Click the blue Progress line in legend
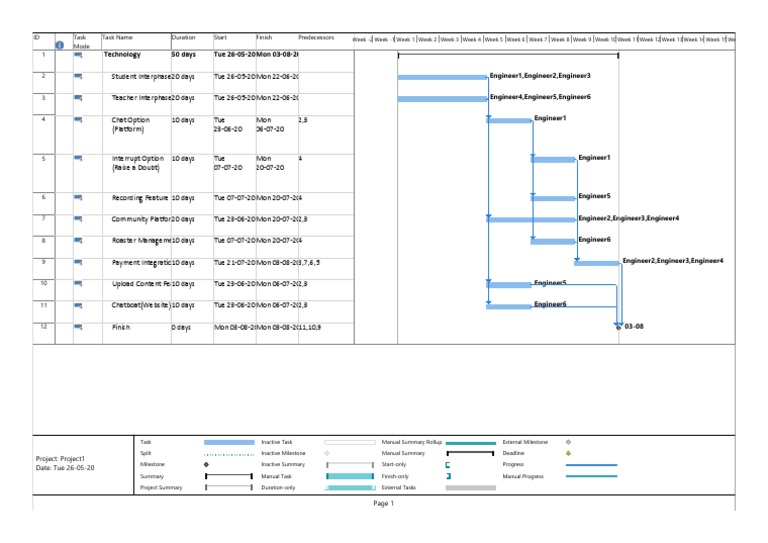 pyautogui.click(x=592, y=465)
